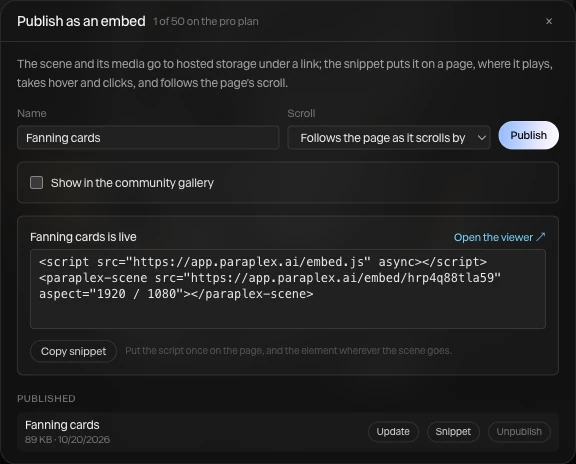
Task: Click the chevron on the Scroll dropdown
Action: click(x=482, y=138)
